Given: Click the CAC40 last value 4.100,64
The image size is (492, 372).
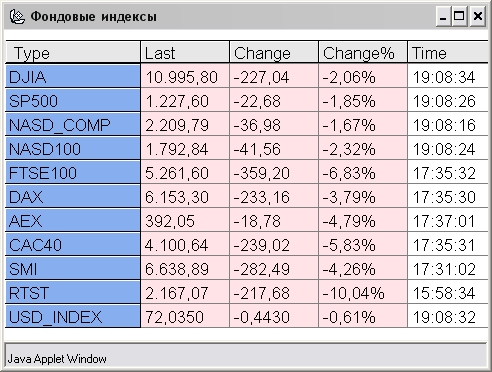Looking at the screenshot, I should (185, 245).
